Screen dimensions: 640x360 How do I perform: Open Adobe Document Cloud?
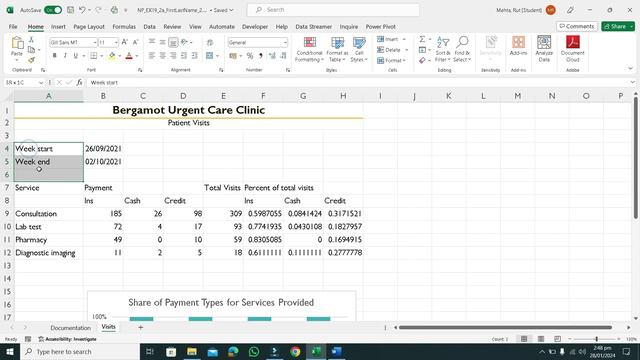tap(573, 49)
